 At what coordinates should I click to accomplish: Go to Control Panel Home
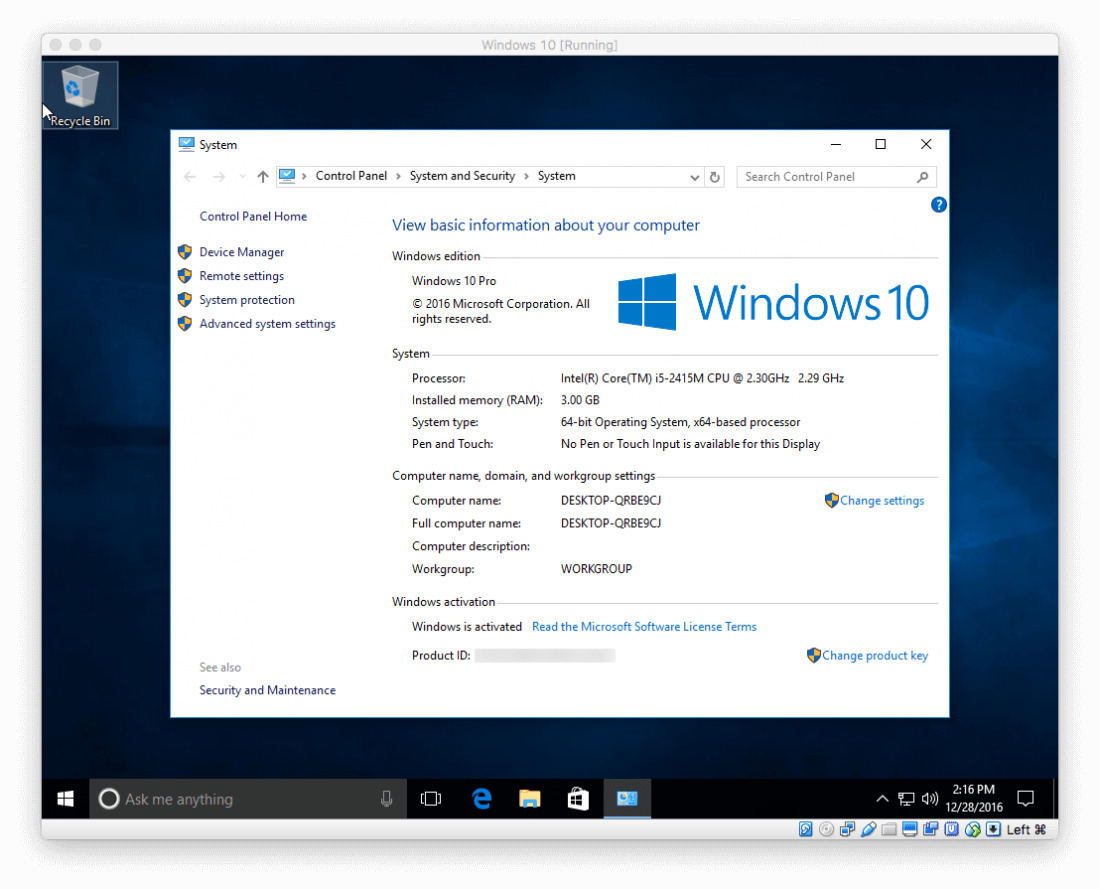[x=253, y=216]
